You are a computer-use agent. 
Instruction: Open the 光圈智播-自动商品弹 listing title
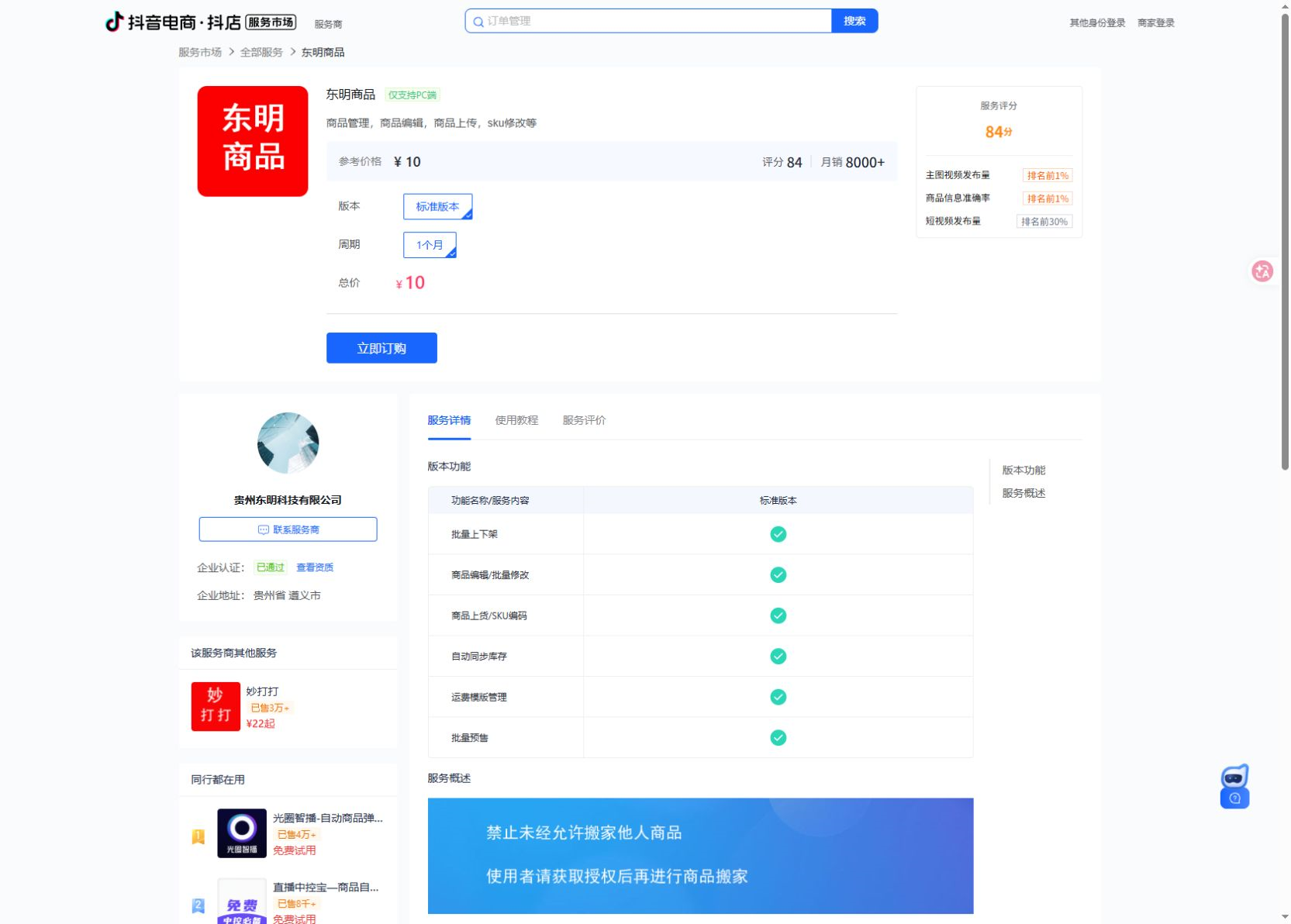tap(328, 818)
